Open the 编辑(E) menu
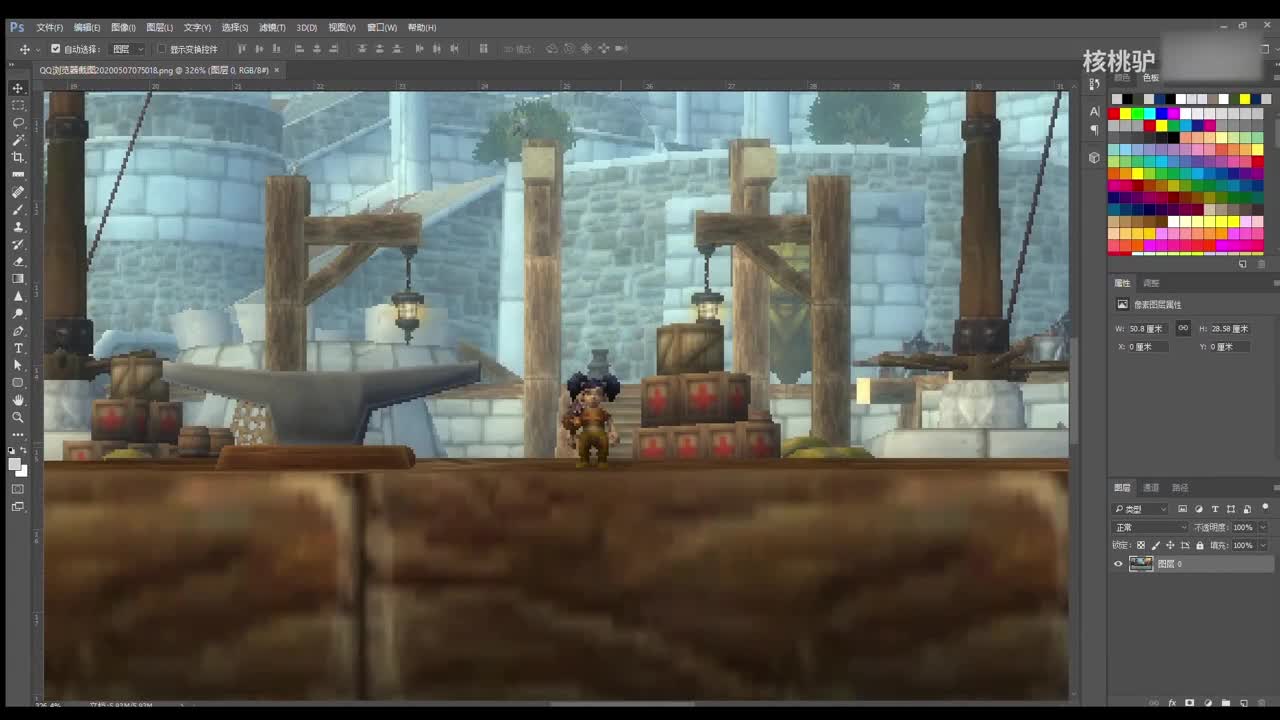This screenshot has height=720, width=1280. (x=87, y=27)
